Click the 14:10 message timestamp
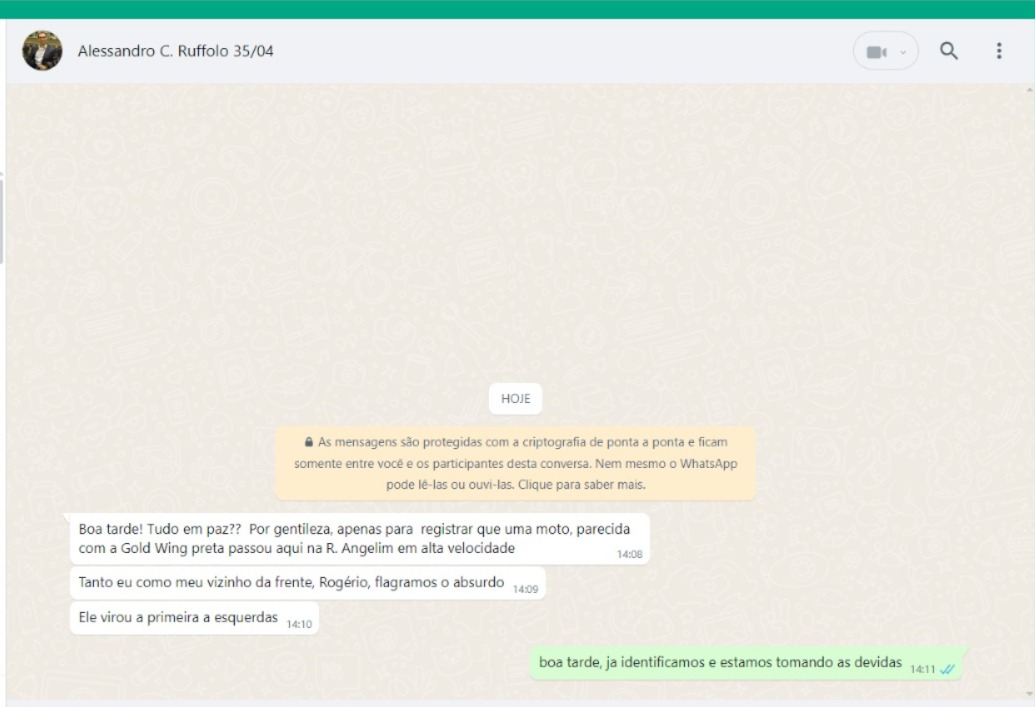This screenshot has width=1035, height=707. point(299,624)
